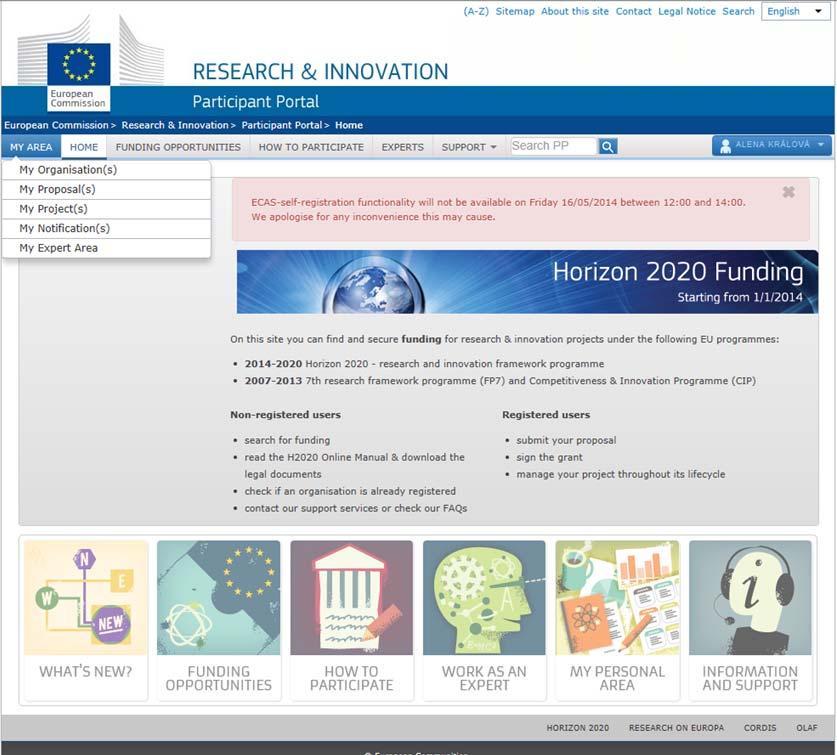
Task: Open the Work as an Expert tile
Action: [484, 620]
